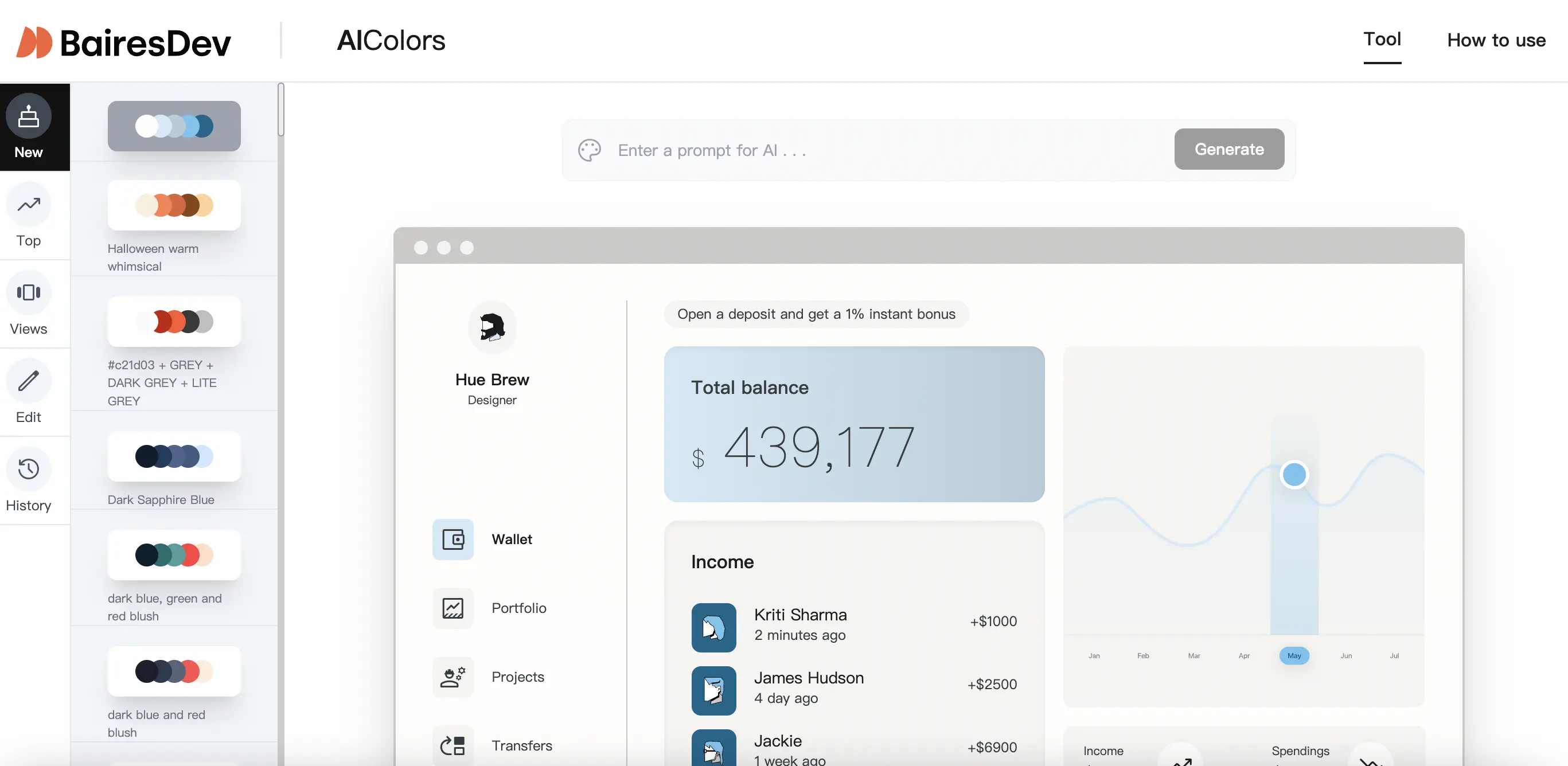Screen dimensions: 1568x766
Task: Open the History clock icon
Action: pos(29,469)
